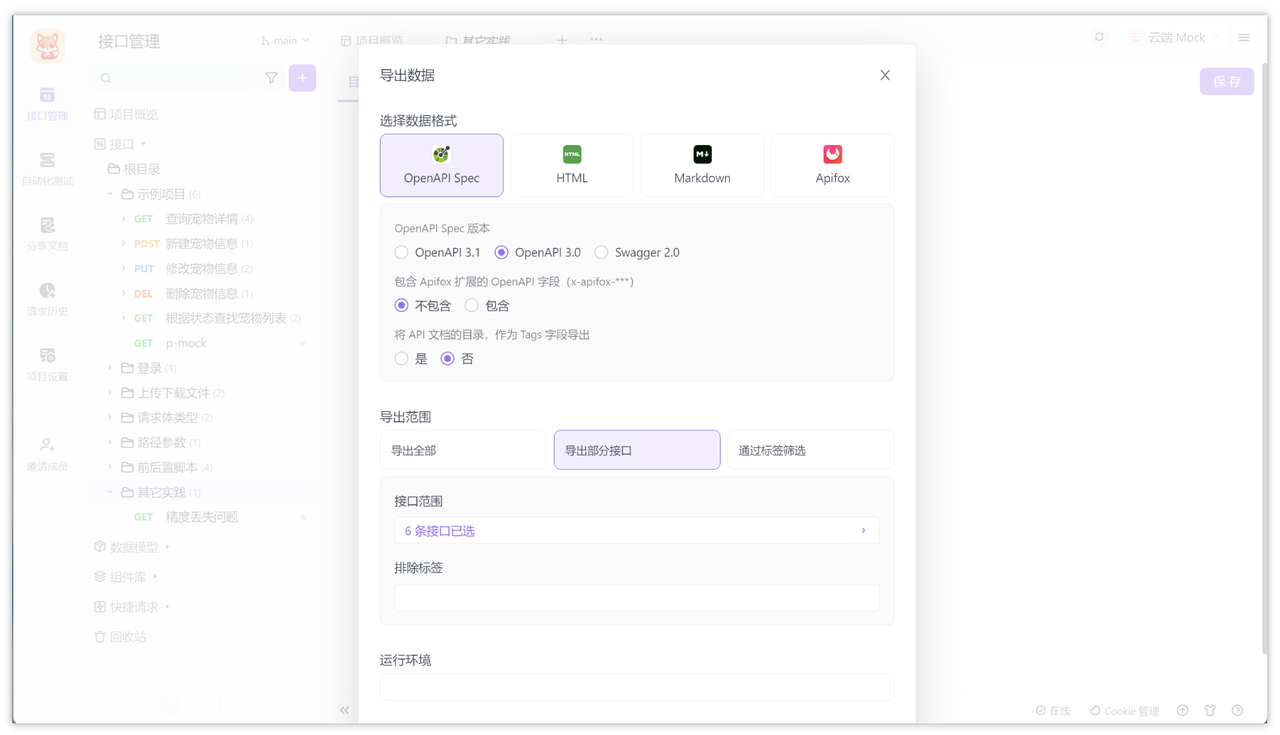The height and width of the screenshot is (735, 1280).
Task: Close the 导出数据 dialog
Action: point(885,75)
